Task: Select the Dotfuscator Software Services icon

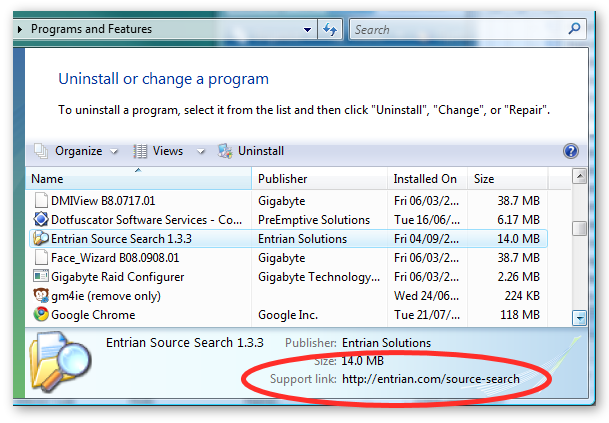Action: (x=41, y=219)
